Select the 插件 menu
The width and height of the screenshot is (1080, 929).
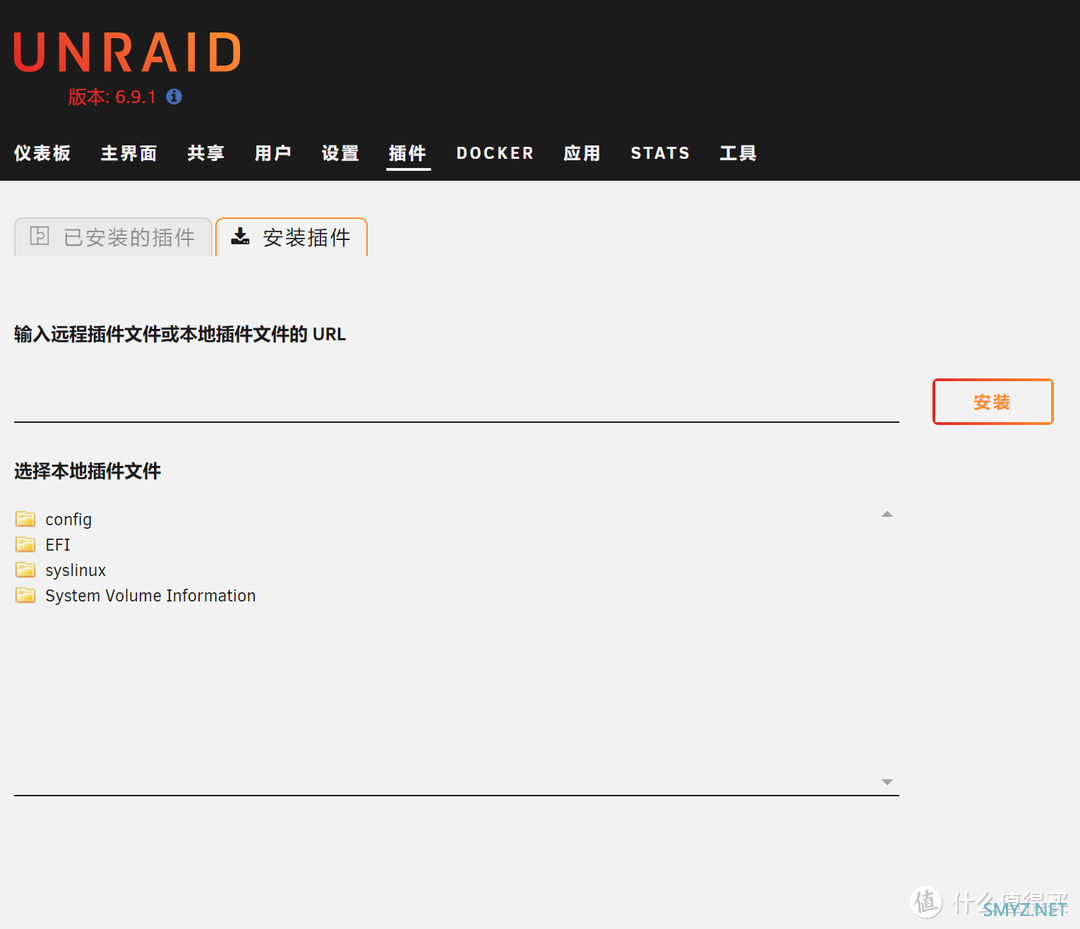[408, 153]
